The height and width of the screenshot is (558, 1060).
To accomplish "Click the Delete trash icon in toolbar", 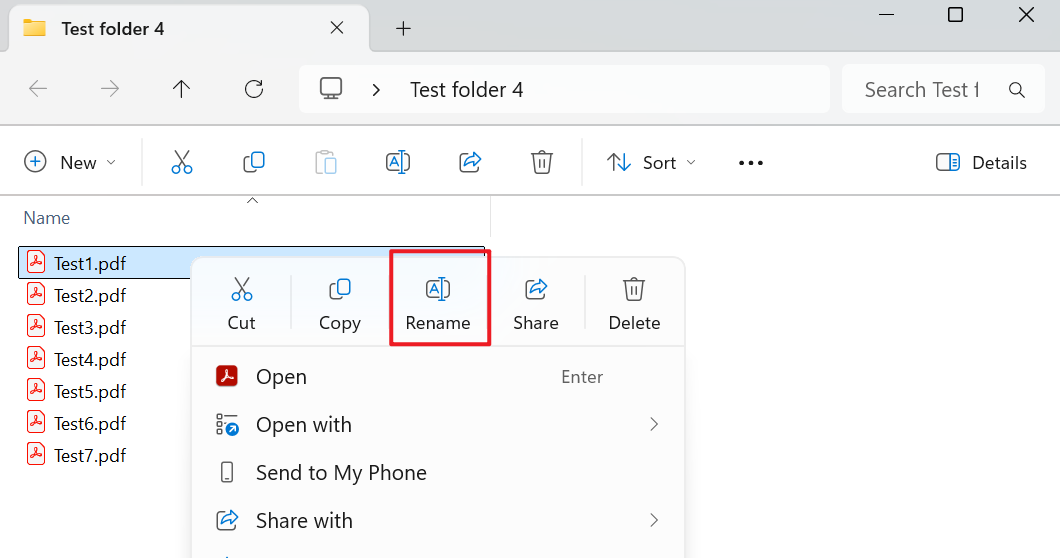I will (541, 162).
